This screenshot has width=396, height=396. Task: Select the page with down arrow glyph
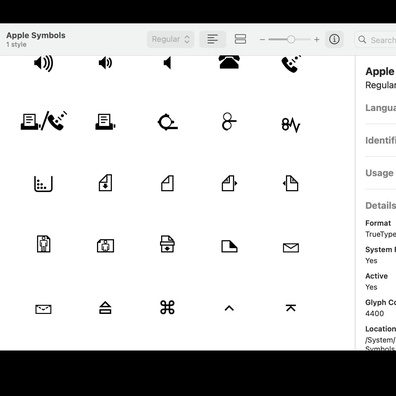[x=105, y=183]
